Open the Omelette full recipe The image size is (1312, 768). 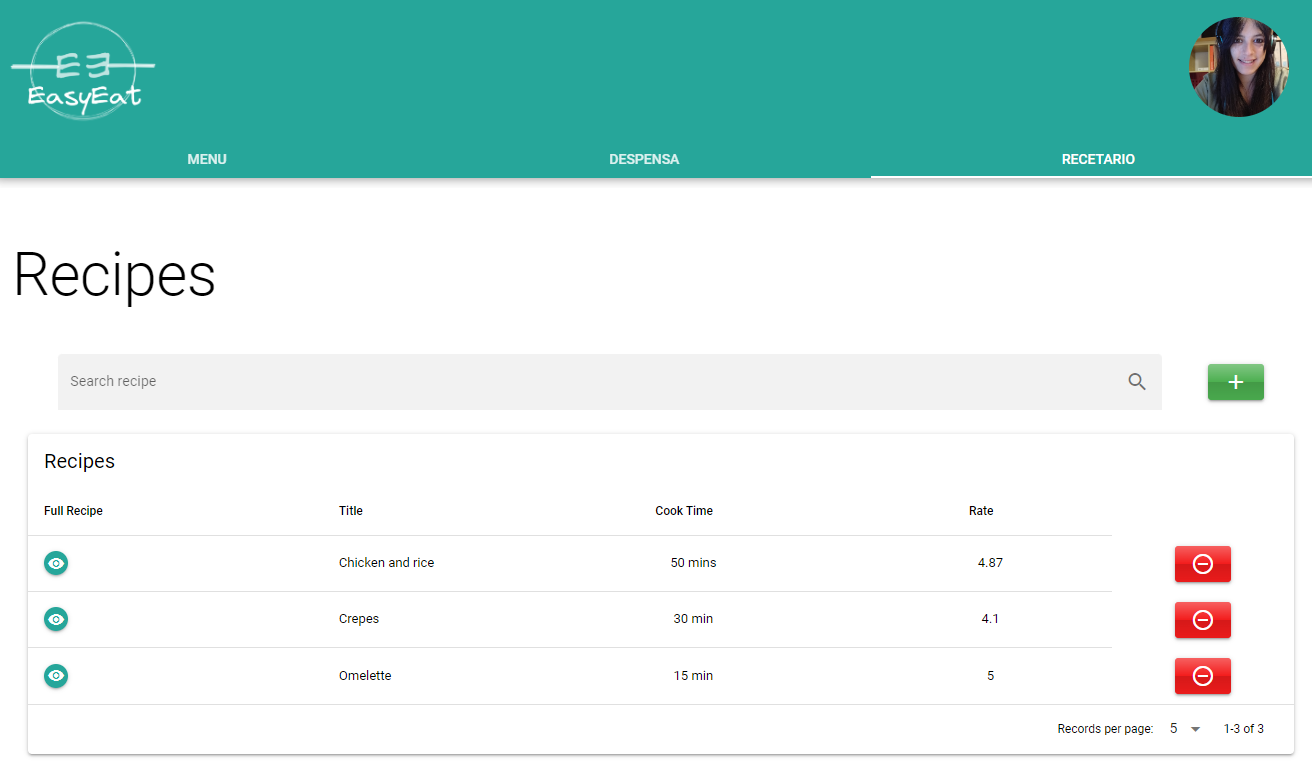56,676
